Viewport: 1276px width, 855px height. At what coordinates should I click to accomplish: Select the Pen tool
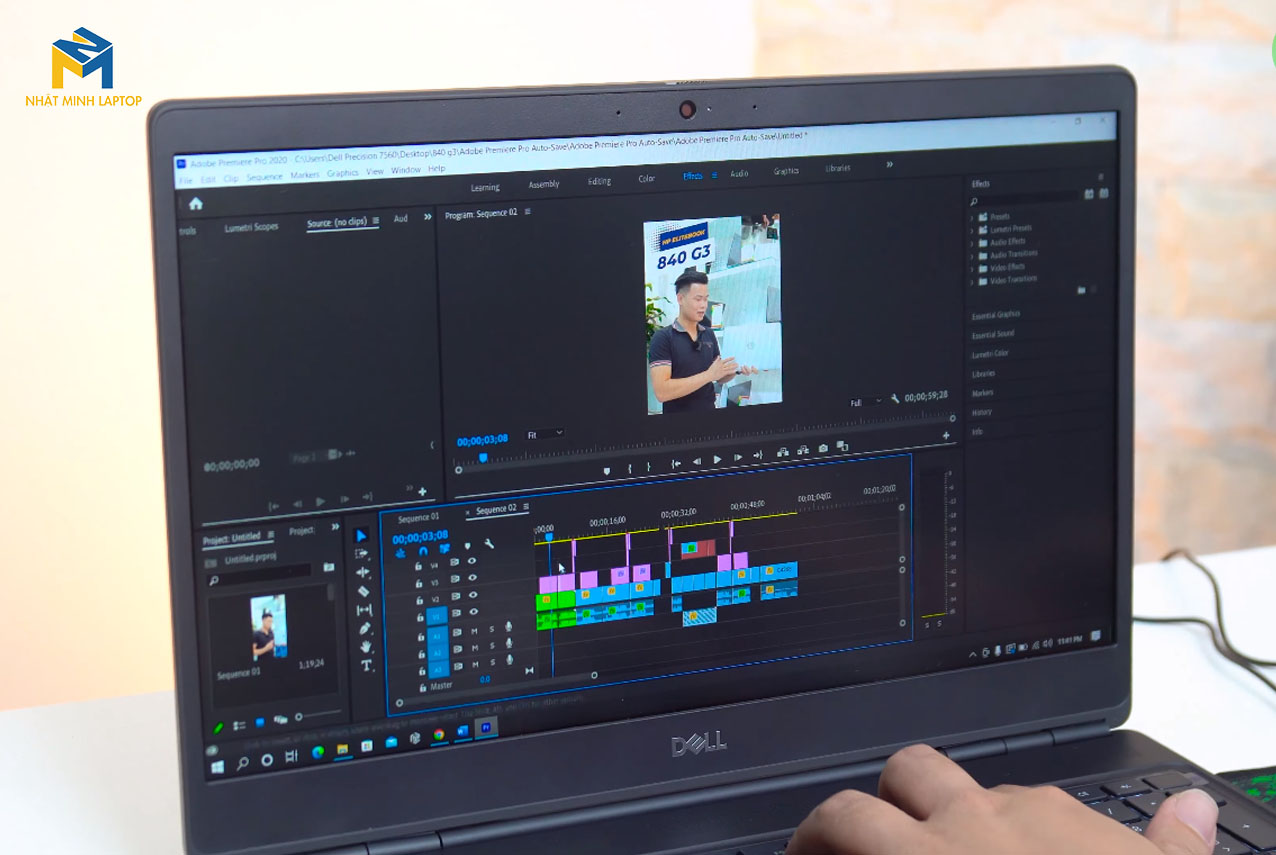tap(365, 628)
